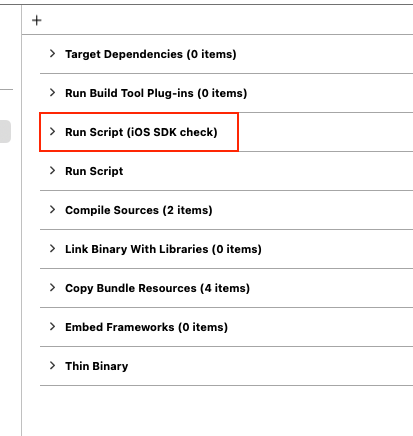Expand the Run Build Tool Plug-ins chevron
413x436 pixels.
(x=52, y=92)
